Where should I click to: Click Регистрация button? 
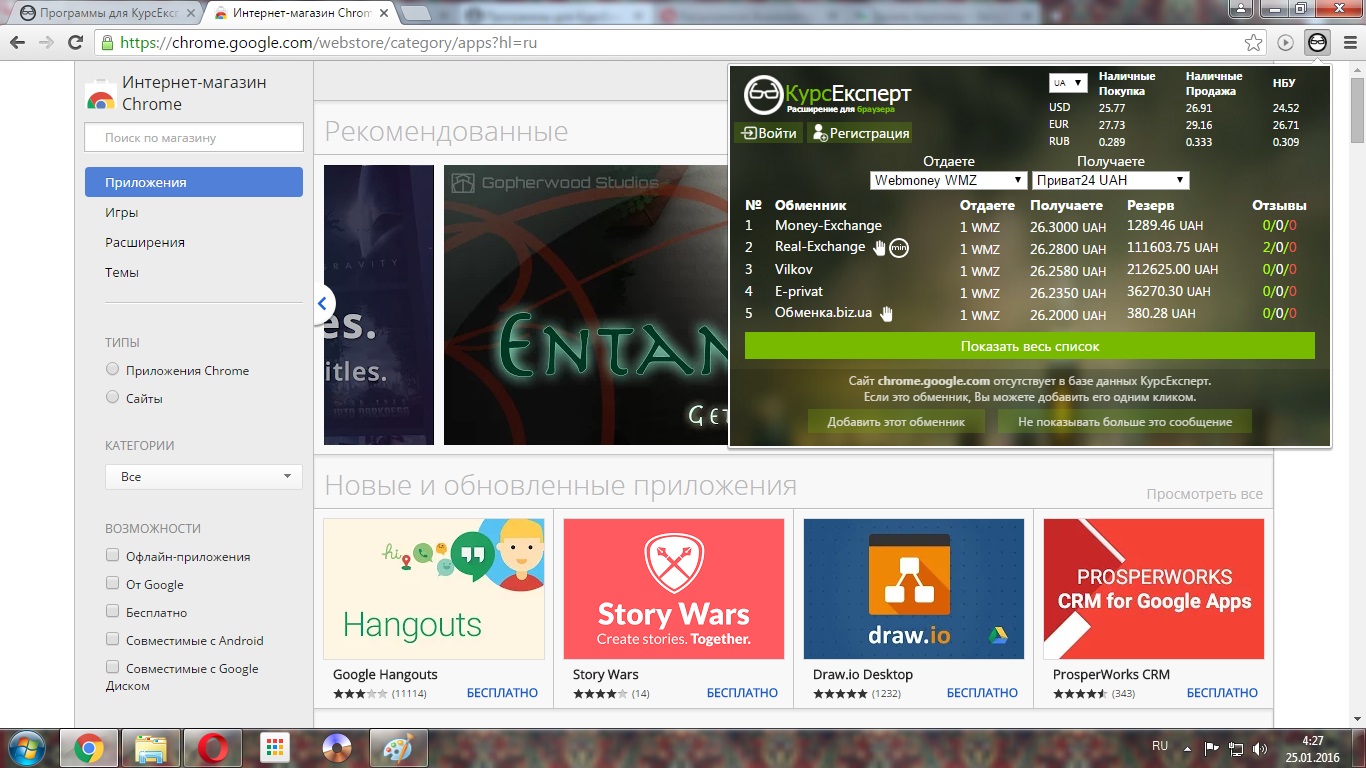coord(860,133)
